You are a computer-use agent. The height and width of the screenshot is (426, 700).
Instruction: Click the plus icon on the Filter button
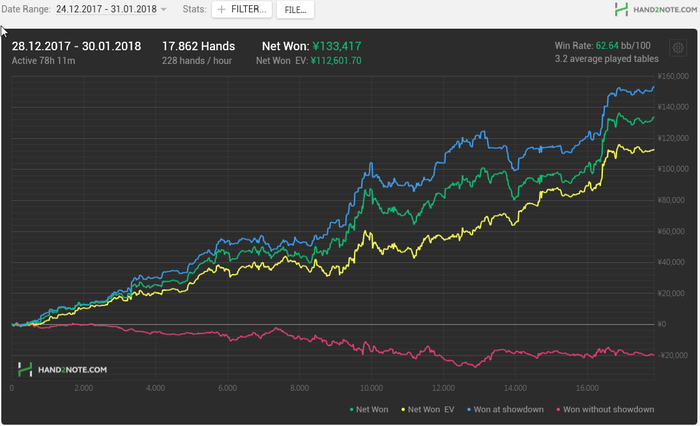(224, 10)
